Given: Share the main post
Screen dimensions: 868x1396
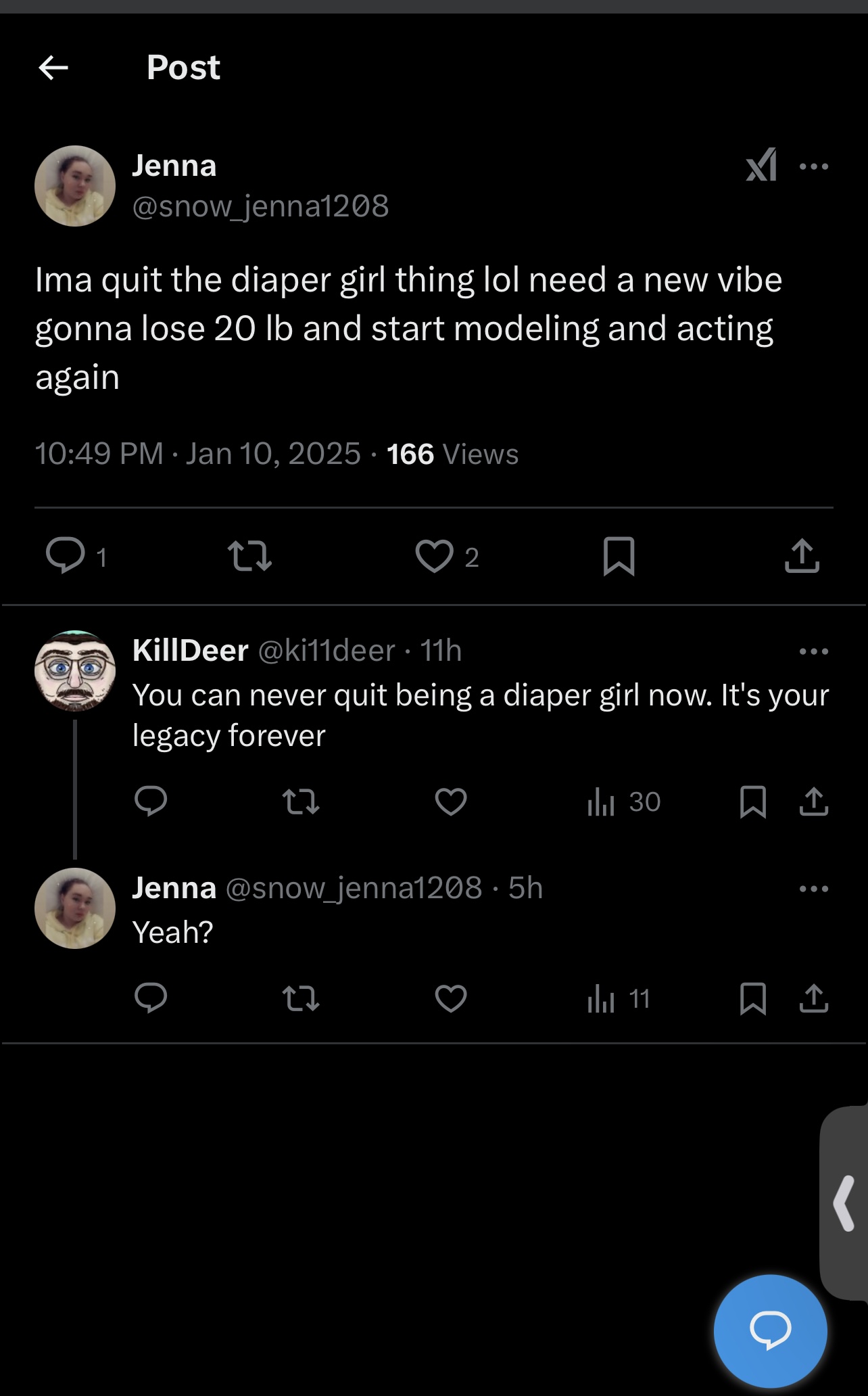Looking at the screenshot, I should point(802,556).
